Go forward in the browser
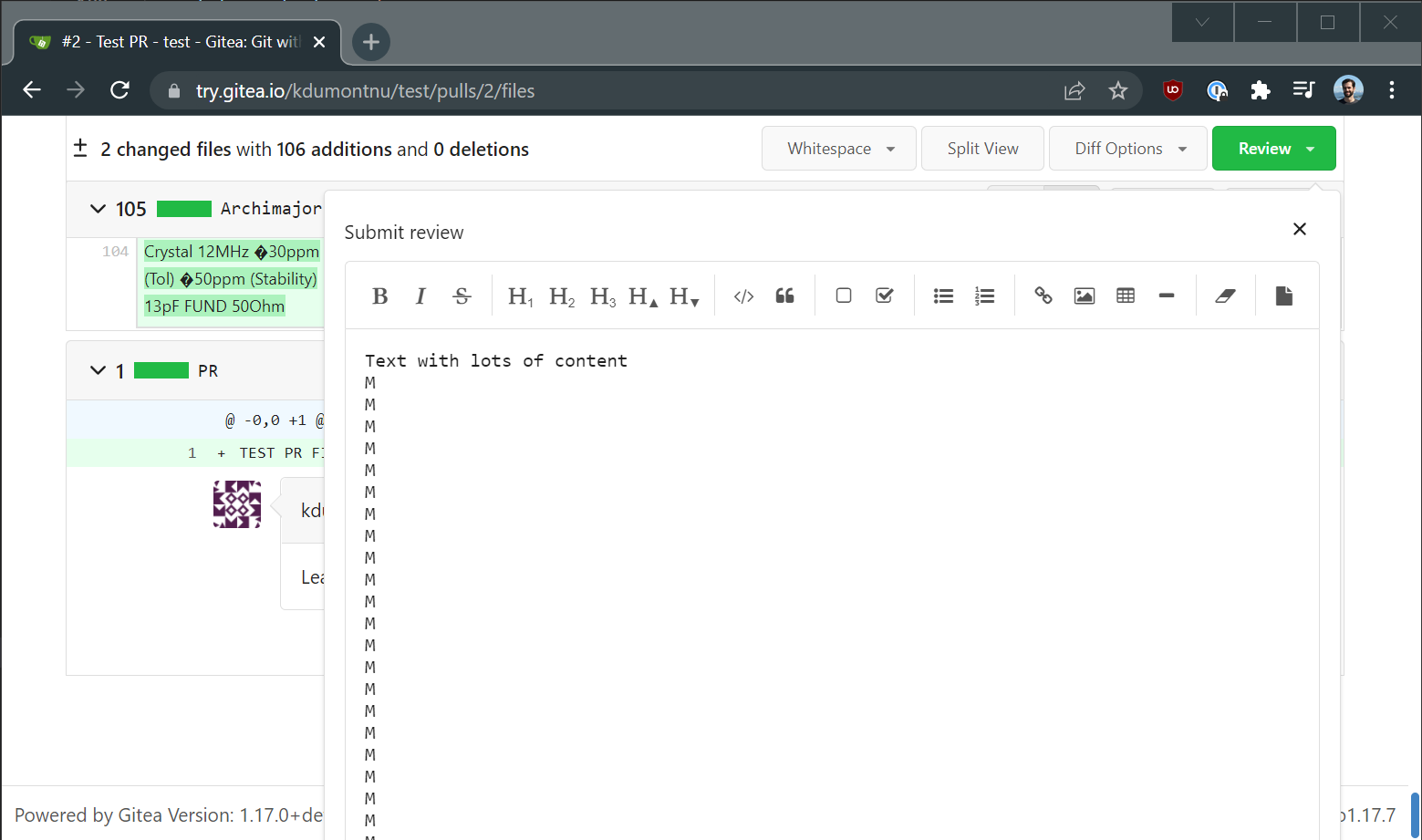The height and width of the screenshot is (840, 1422). point(76,90)
